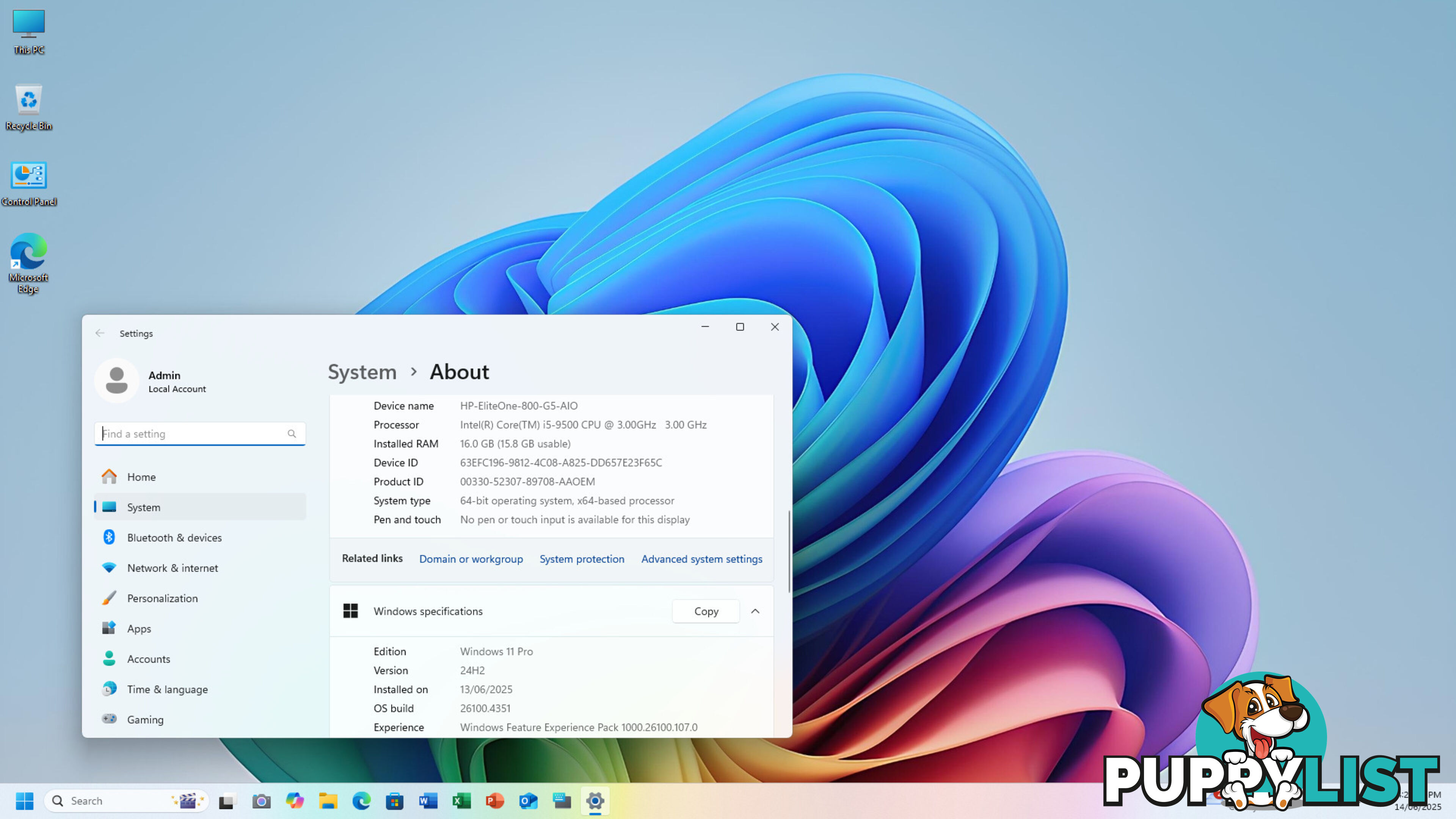This screenshot has width=1456, height=819.
Task: Click the Product ID value 00330-52307-89708-AAOEM
Action: (527, 482)
